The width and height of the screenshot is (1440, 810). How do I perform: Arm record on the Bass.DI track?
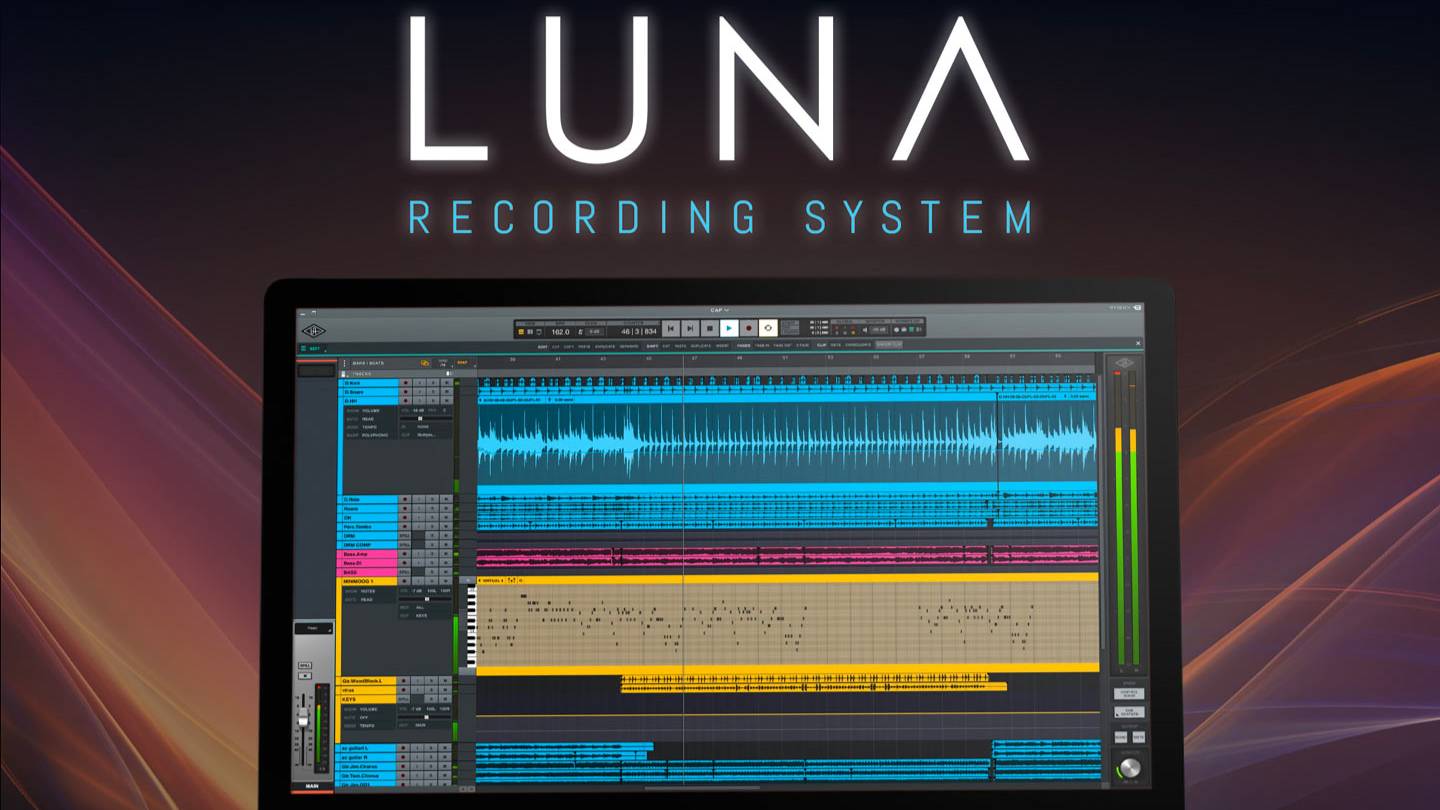point(404,563)
